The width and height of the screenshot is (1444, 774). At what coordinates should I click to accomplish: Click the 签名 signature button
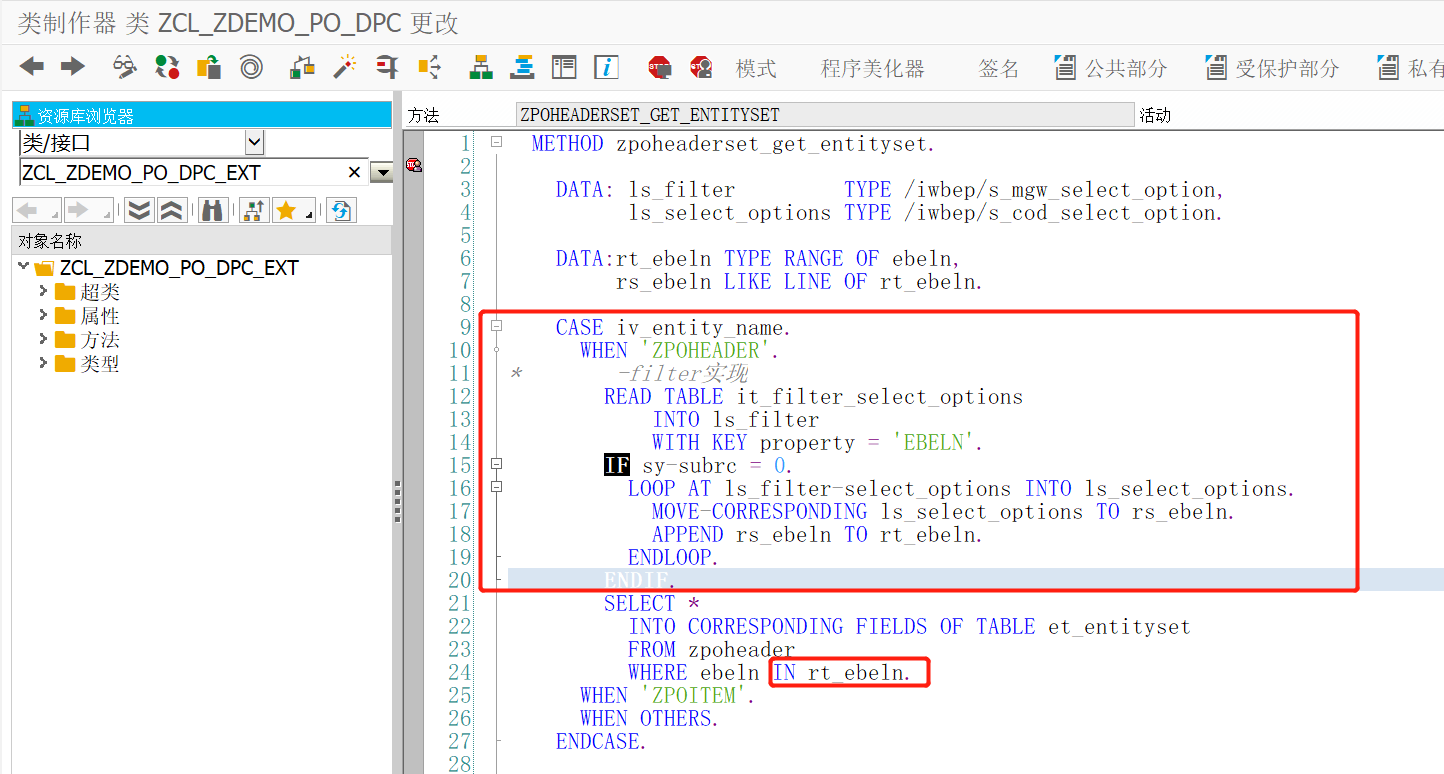click(1001, 67)
